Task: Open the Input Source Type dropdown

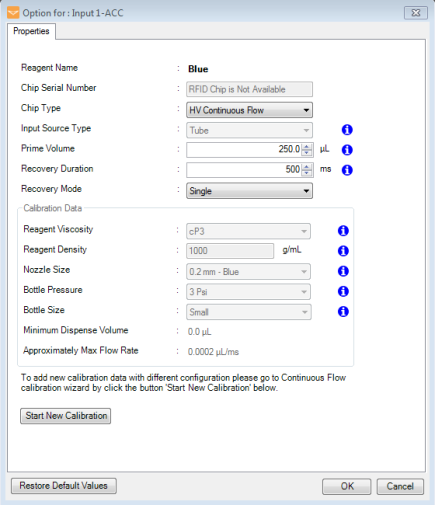Action: (x=249, y=130)
